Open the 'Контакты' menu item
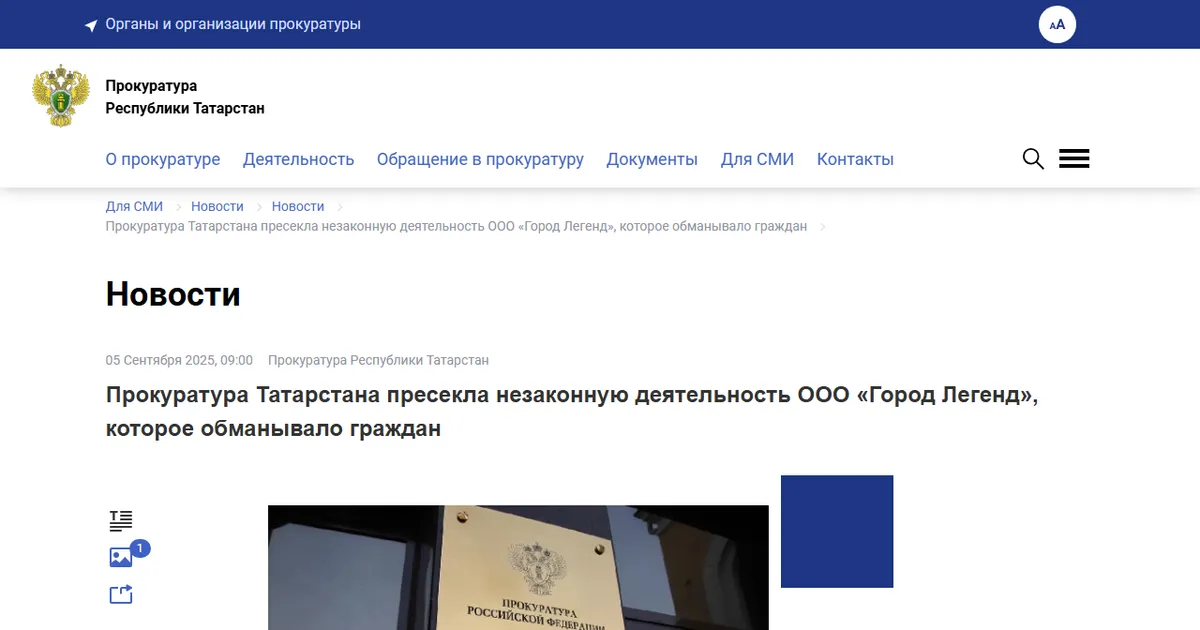This screenshot has height=630, width=1200. (x=855, y=159)
